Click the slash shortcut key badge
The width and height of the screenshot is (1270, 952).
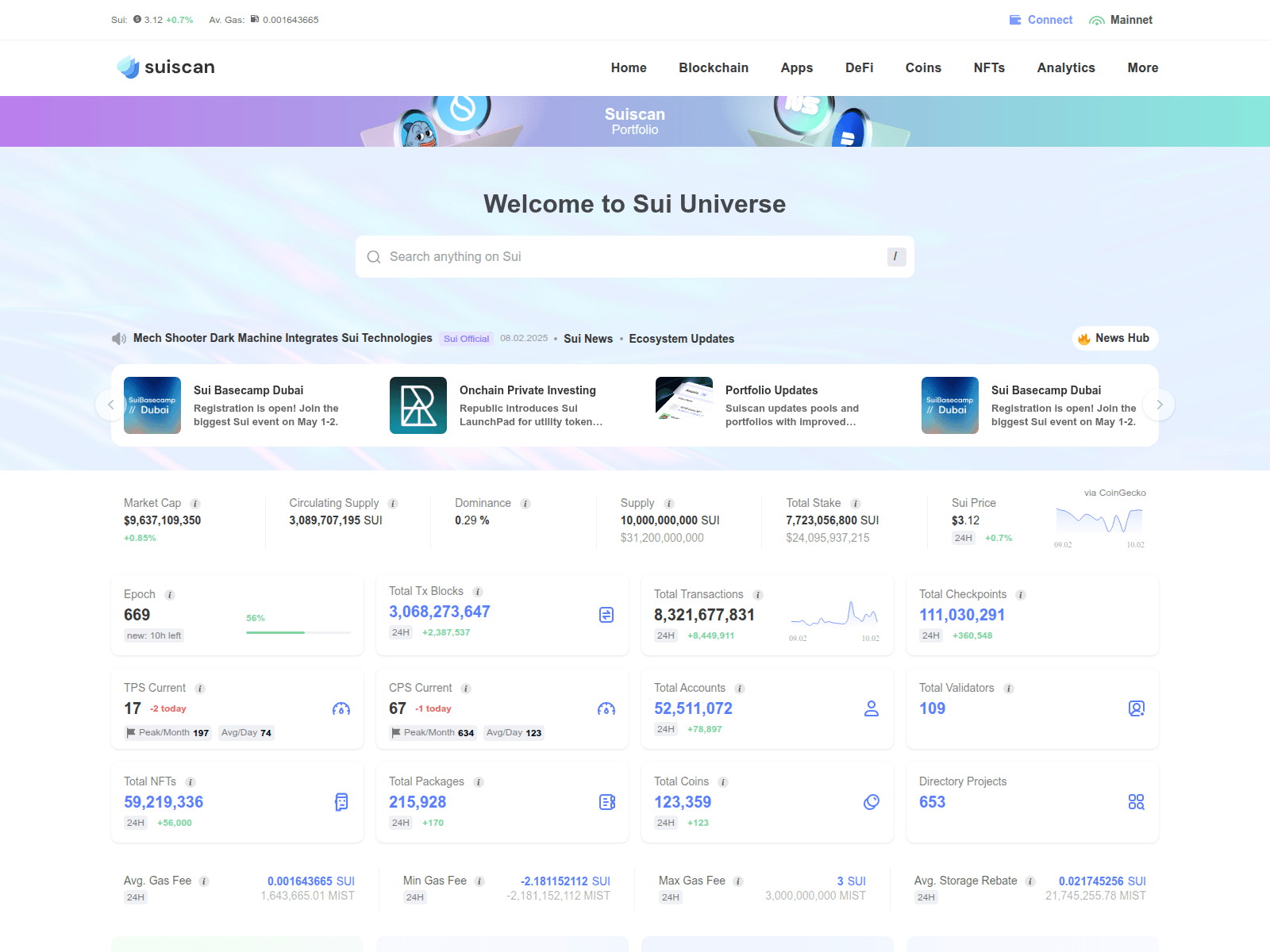pos(896,256)
